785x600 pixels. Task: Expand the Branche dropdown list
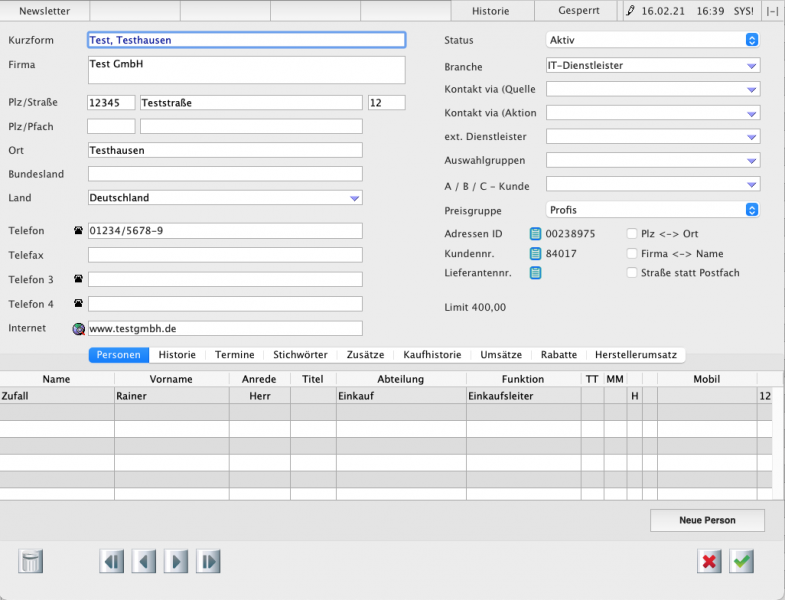752,66
